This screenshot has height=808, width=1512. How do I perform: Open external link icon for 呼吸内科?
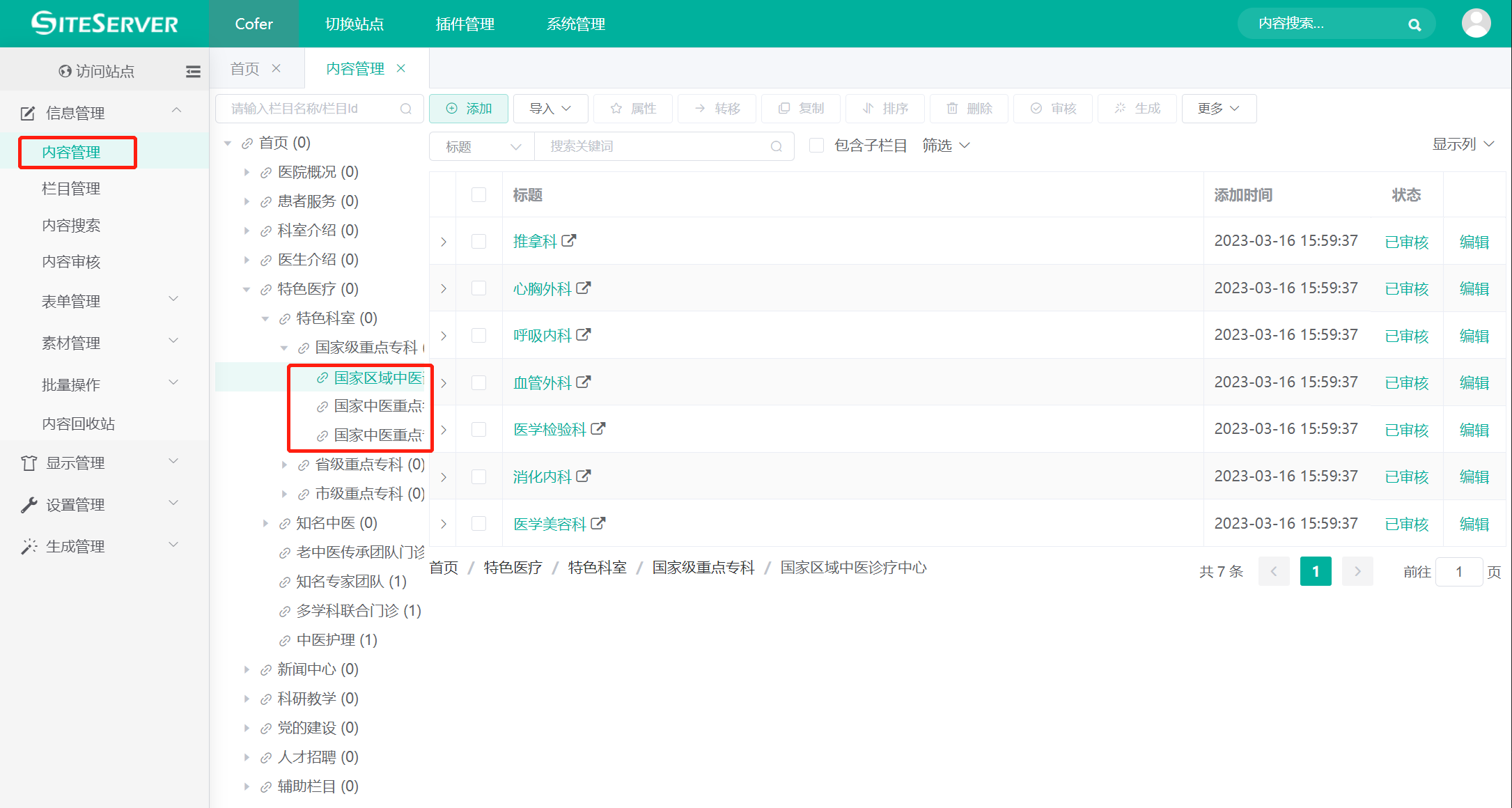[x=584, y=335]
